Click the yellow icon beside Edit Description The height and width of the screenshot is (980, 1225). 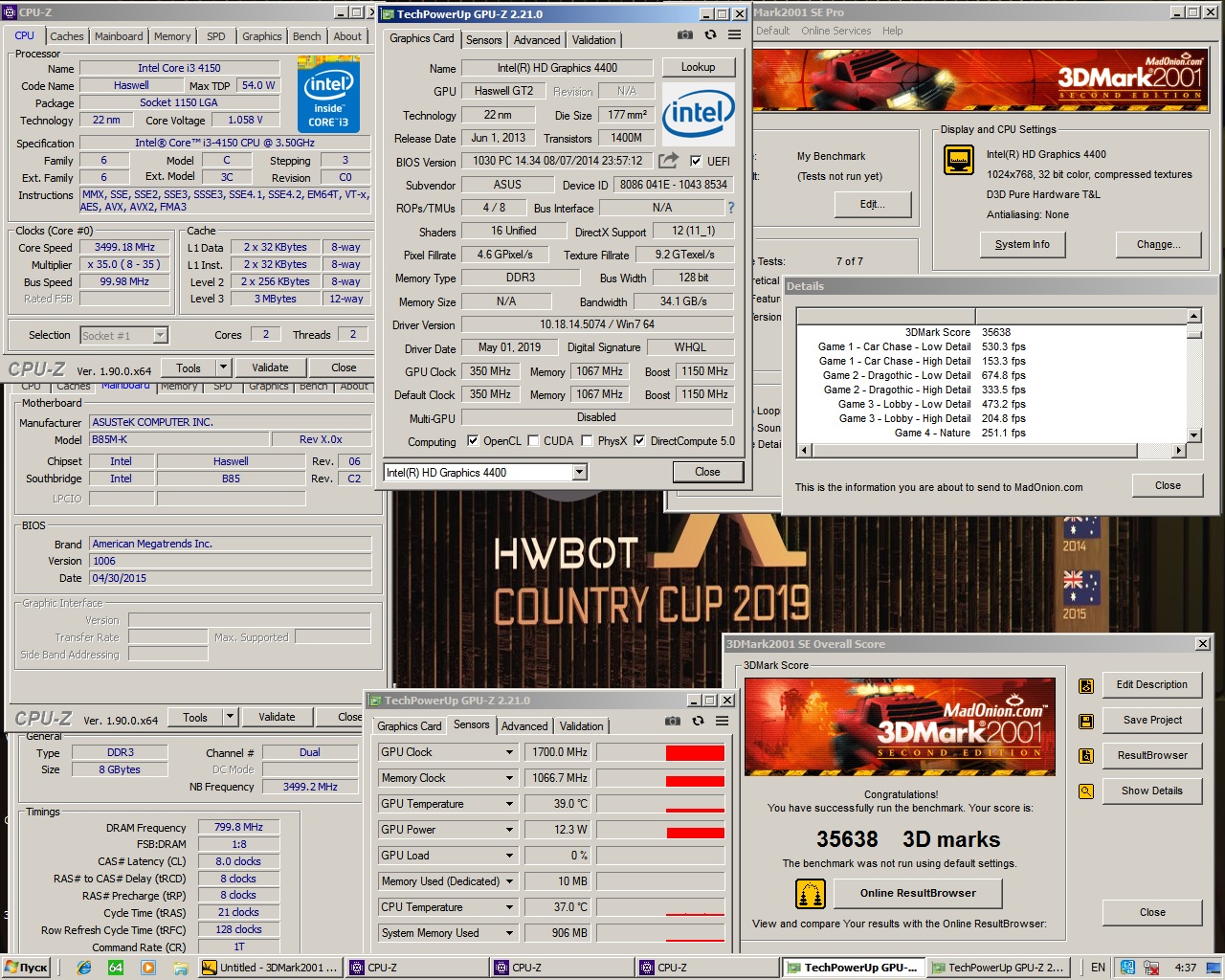point(1086,685)
